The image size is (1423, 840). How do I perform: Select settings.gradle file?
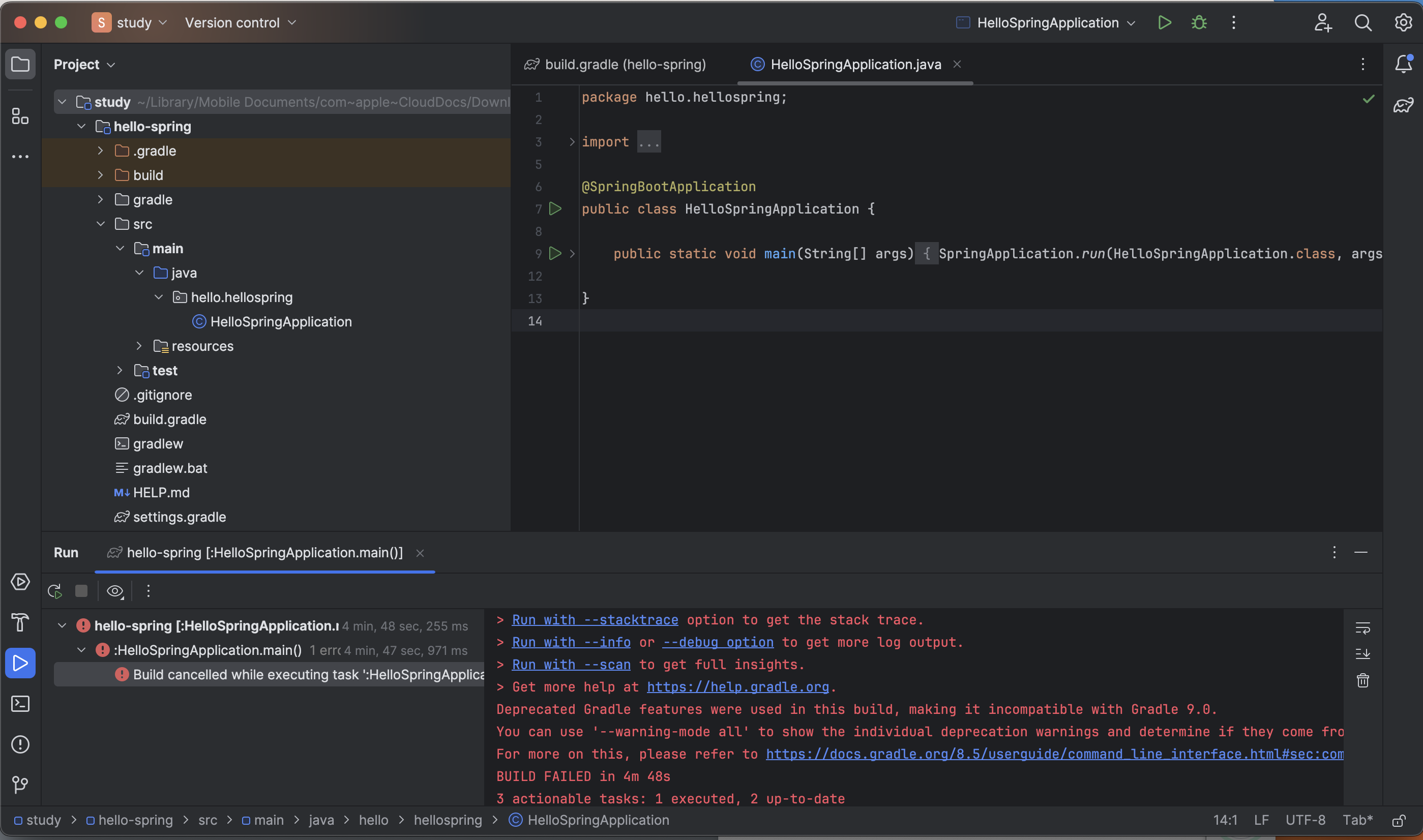click(x=170, y=517)
